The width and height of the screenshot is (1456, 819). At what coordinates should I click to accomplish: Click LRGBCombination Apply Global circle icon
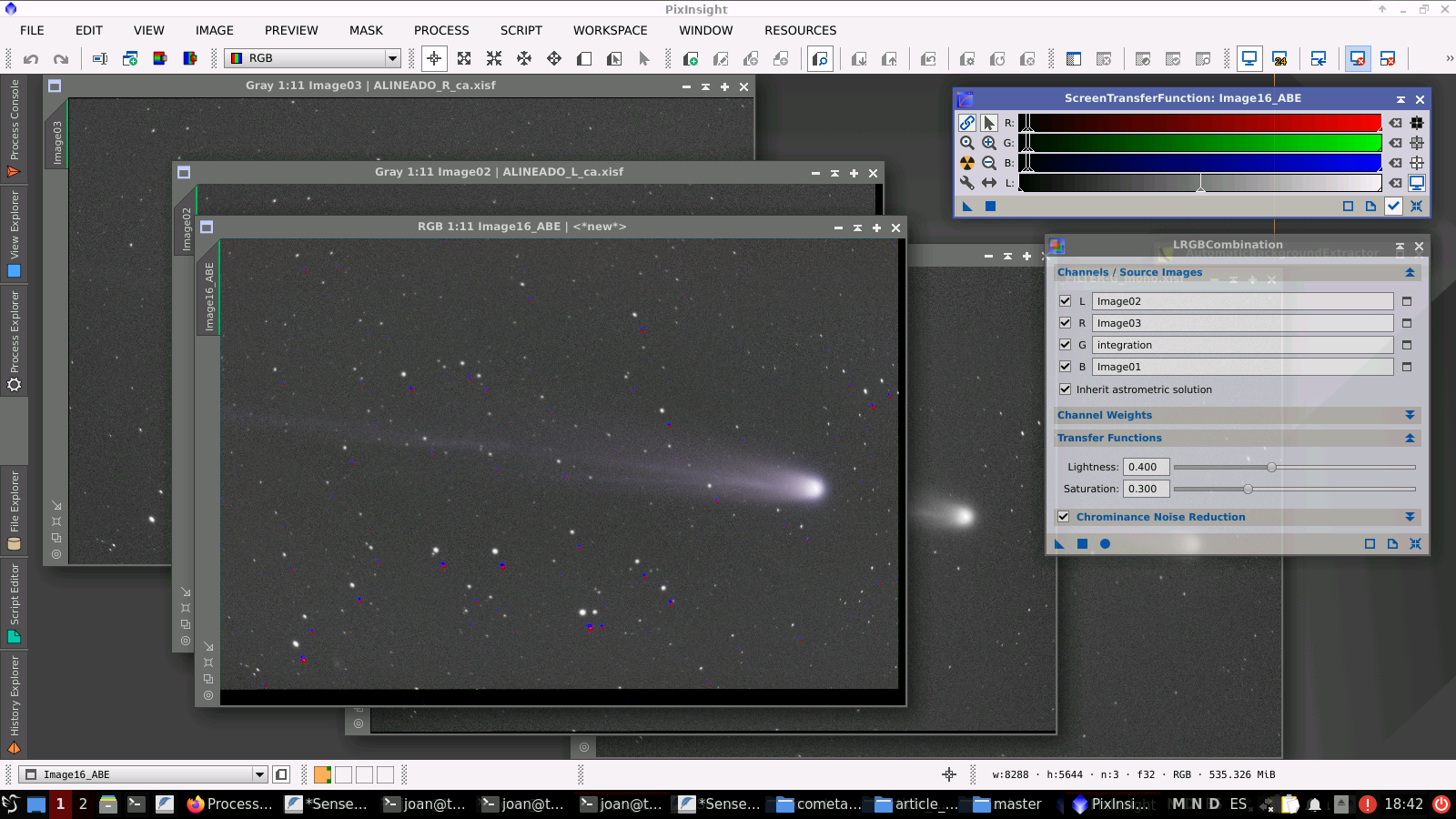pos(1105,544)
